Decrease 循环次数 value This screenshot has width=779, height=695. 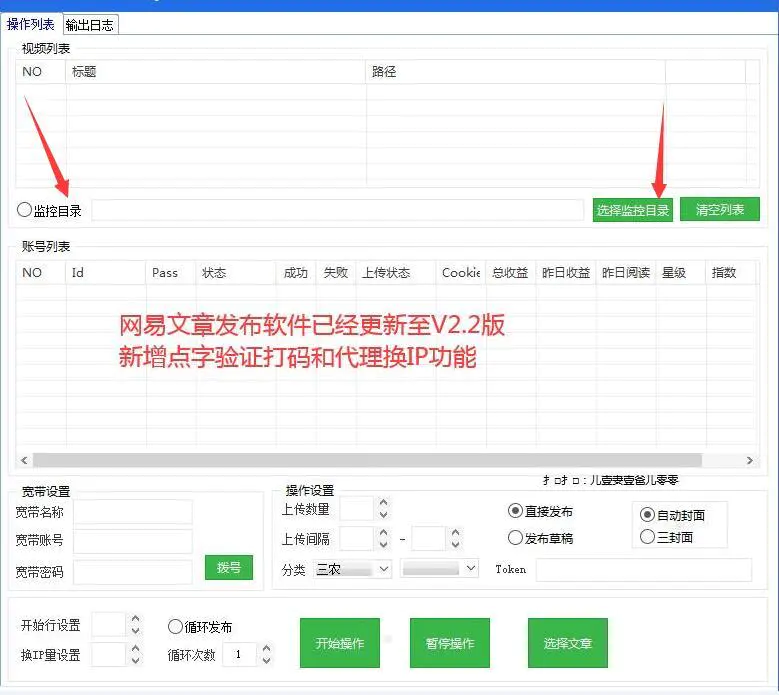(x=267, y=661)
